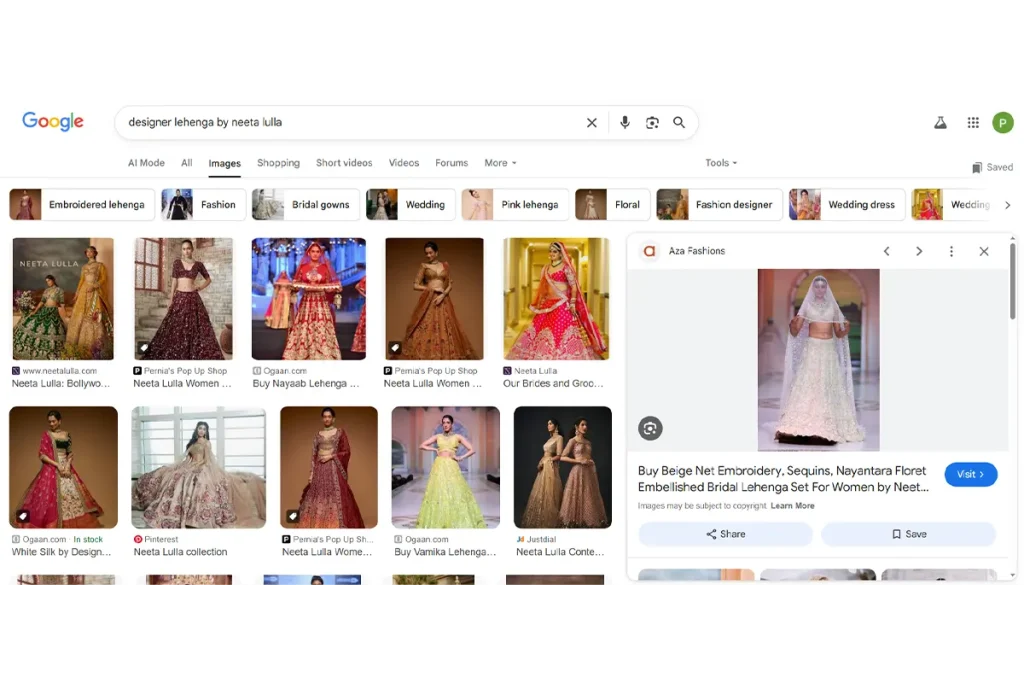Go to Google home via logo
Viewport: 1024px width, 683px height.
point(53,121)
